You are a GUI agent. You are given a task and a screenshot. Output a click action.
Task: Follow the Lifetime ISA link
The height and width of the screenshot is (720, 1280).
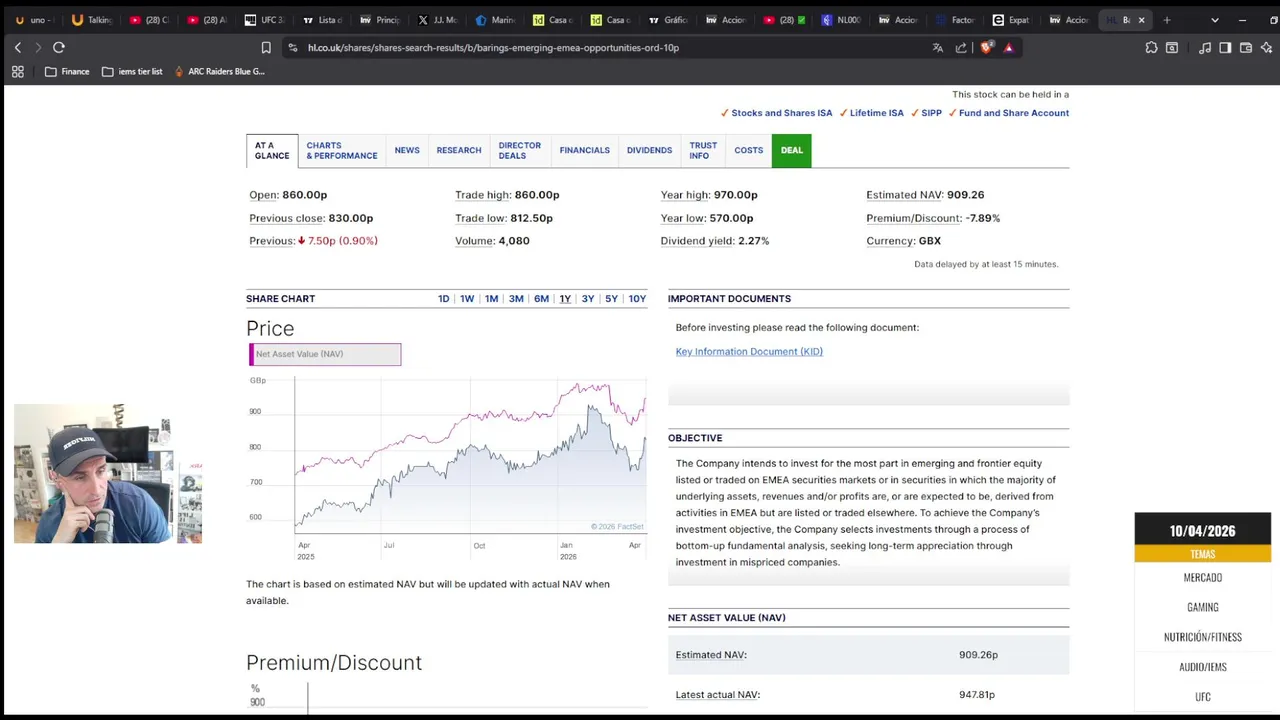tap(876, 113)
